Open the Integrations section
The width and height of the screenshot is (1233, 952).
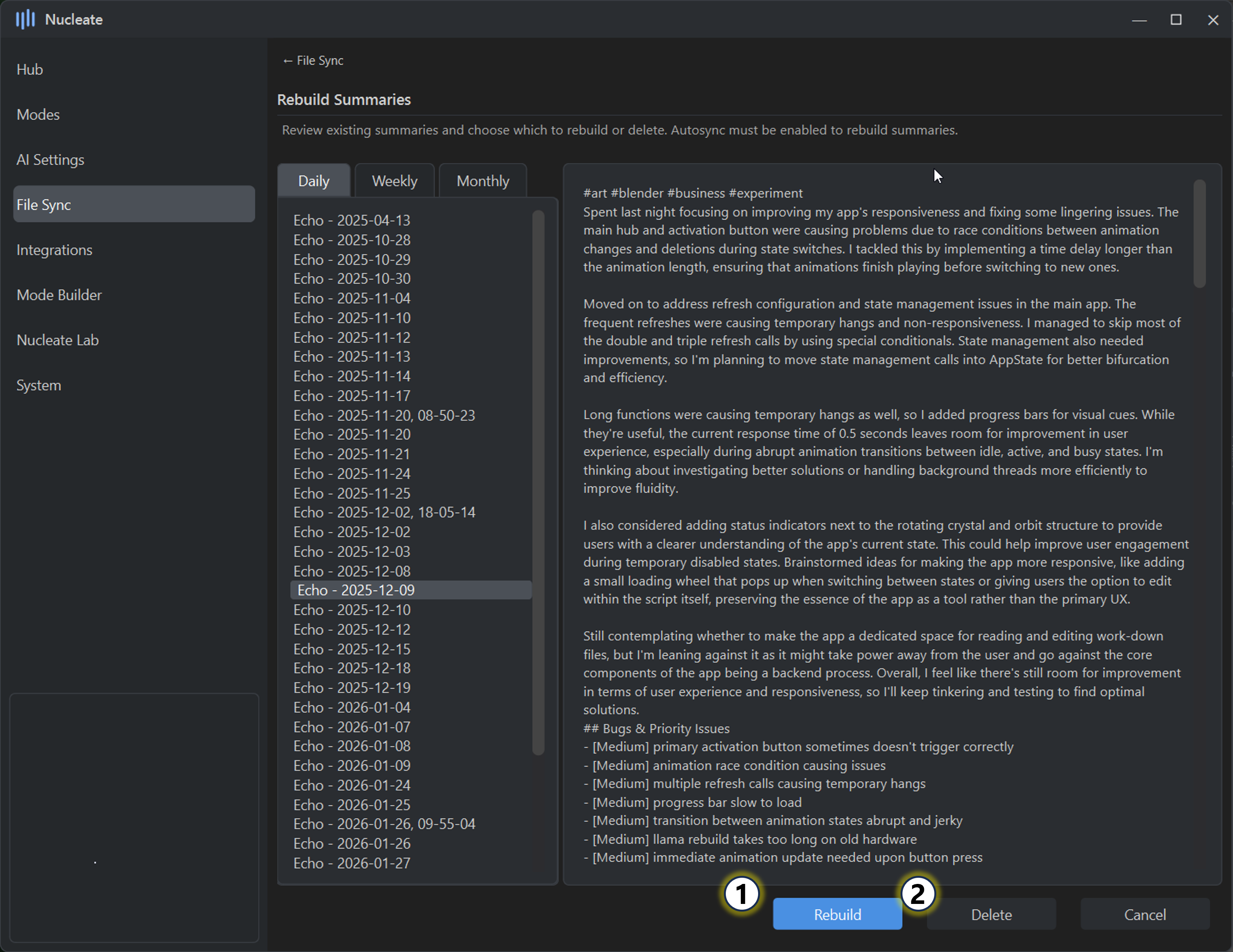point(54,250)
